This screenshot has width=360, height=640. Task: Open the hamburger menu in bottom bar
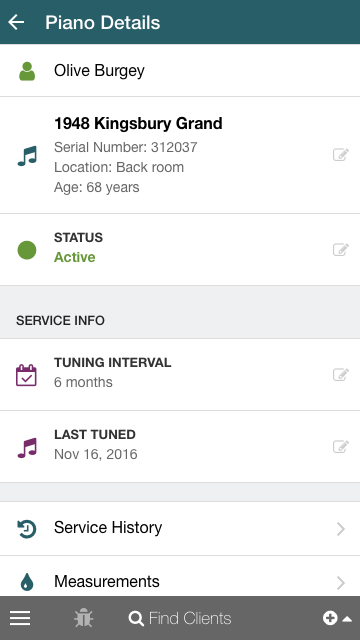click(x=20, y=618)
